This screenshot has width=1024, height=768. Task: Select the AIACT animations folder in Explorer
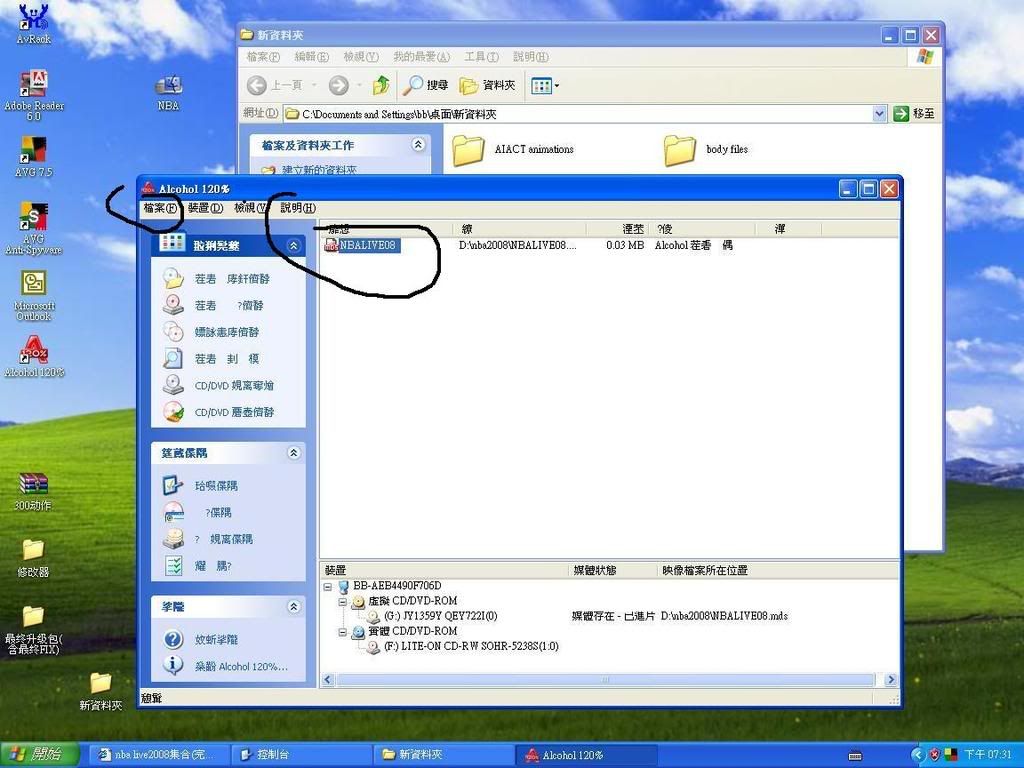(513, 150)
